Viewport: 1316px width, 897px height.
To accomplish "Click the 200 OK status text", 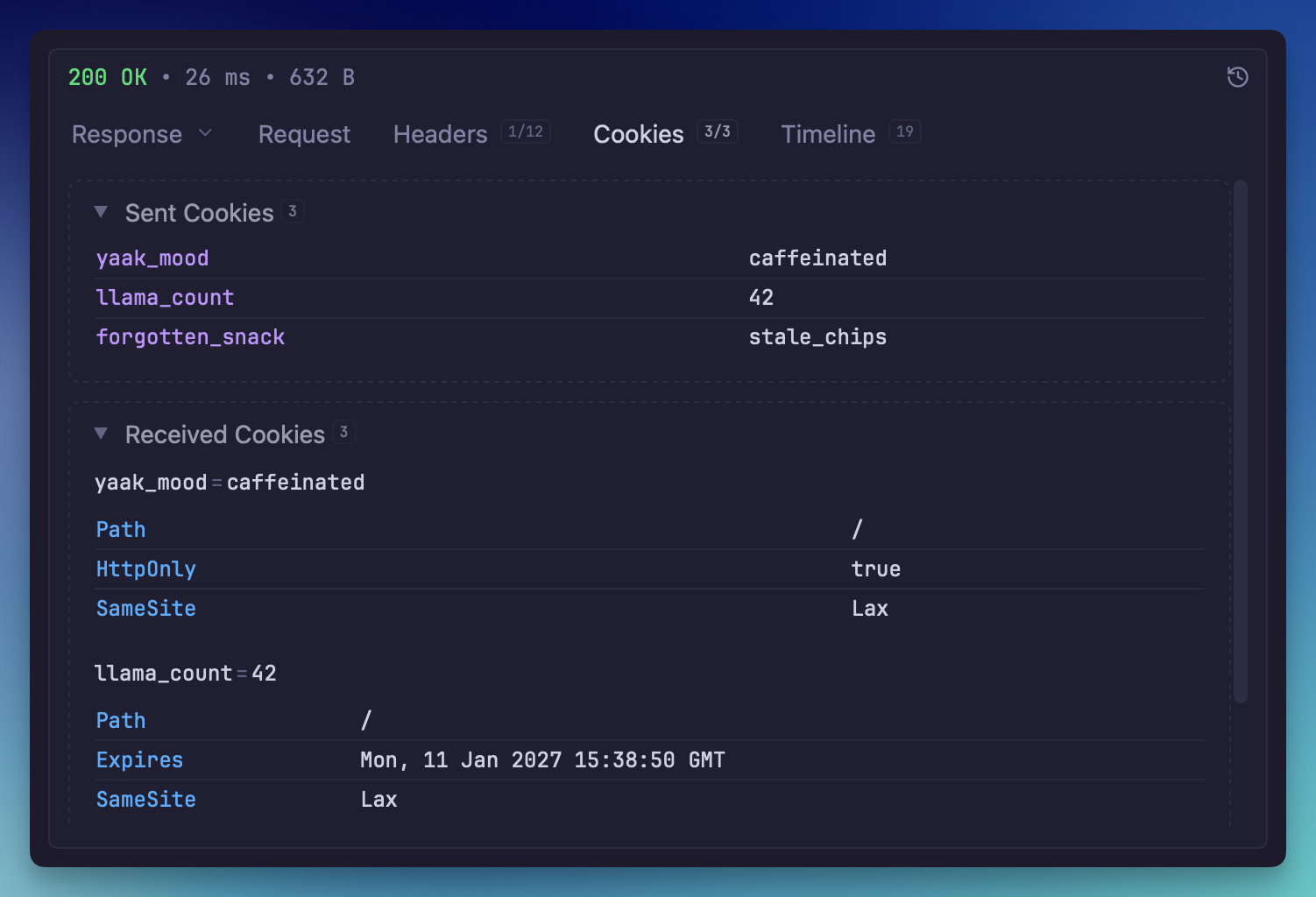I will [108, 77].
